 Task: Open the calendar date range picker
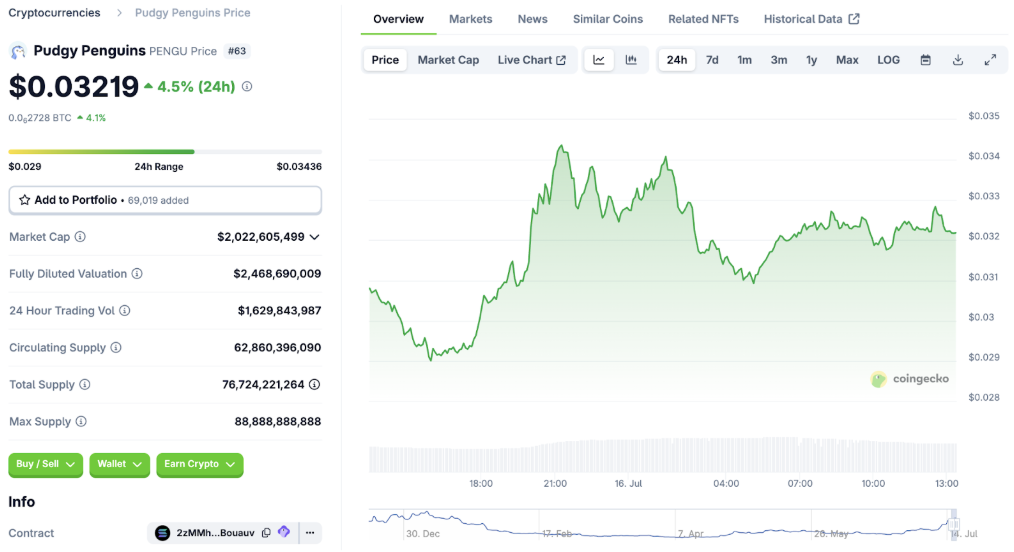925,60
